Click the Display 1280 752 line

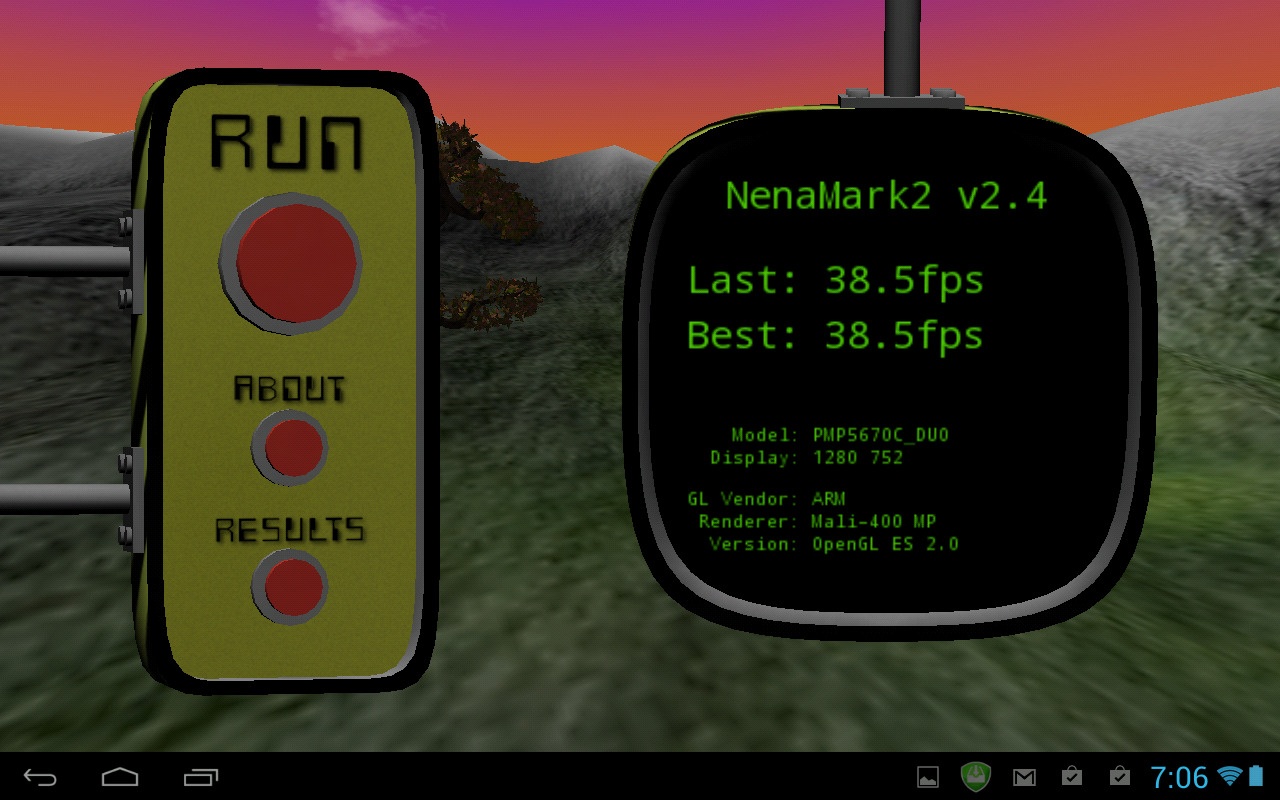click(806, 457)
